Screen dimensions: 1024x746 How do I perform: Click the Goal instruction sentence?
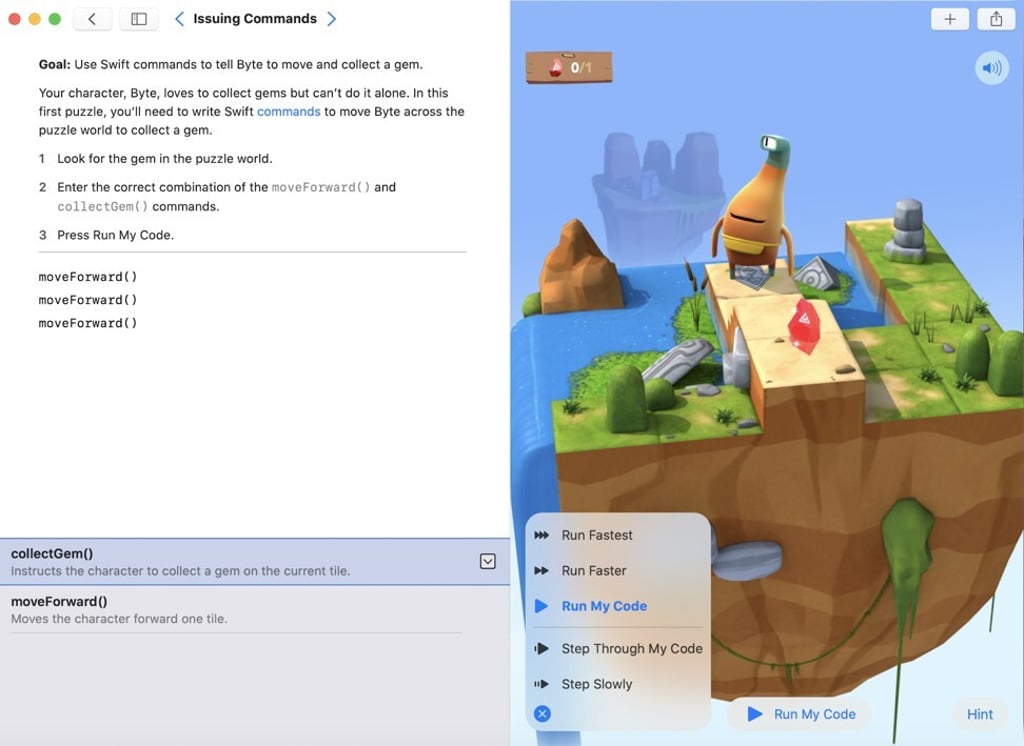click(231, 65)
